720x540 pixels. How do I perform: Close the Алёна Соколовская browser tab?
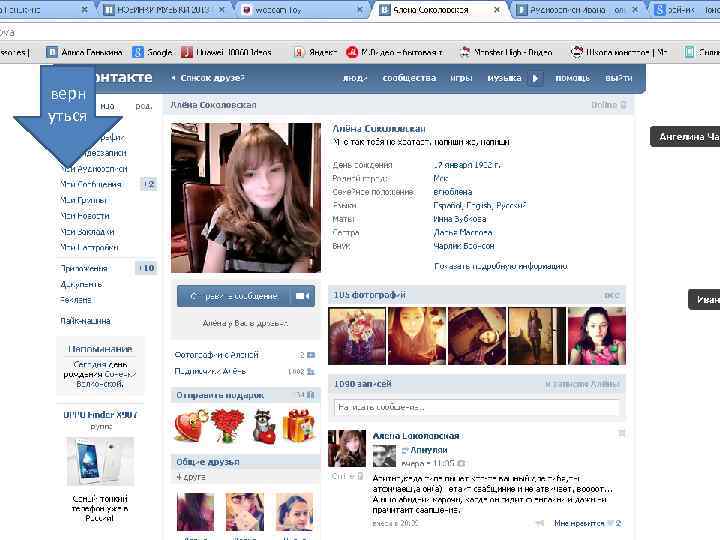click(497, 10)
